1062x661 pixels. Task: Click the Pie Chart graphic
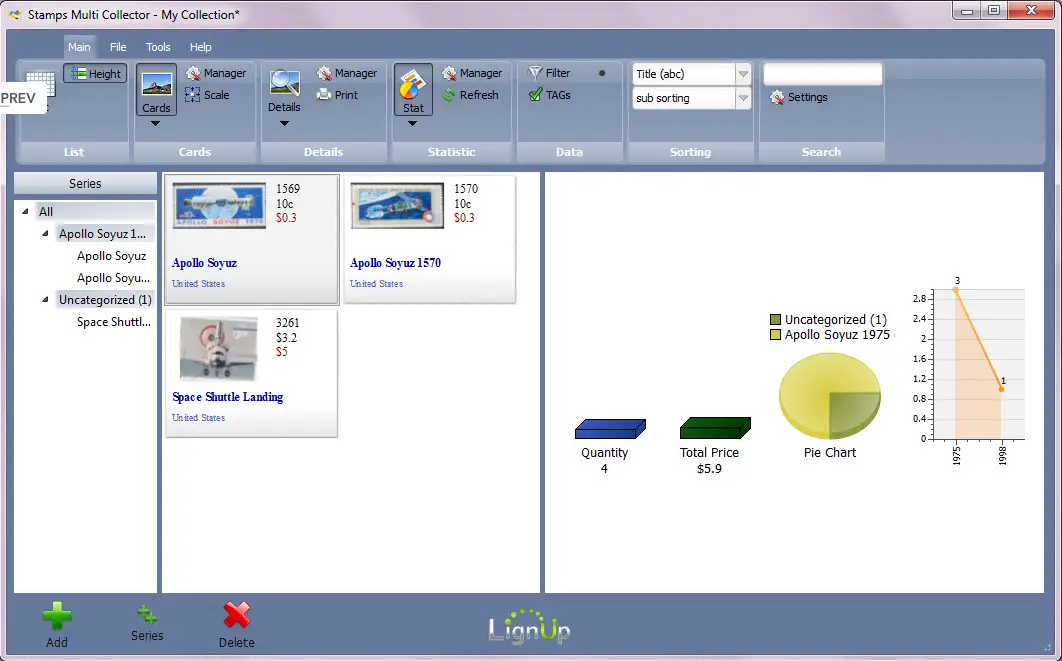click(x=830, y=396)
